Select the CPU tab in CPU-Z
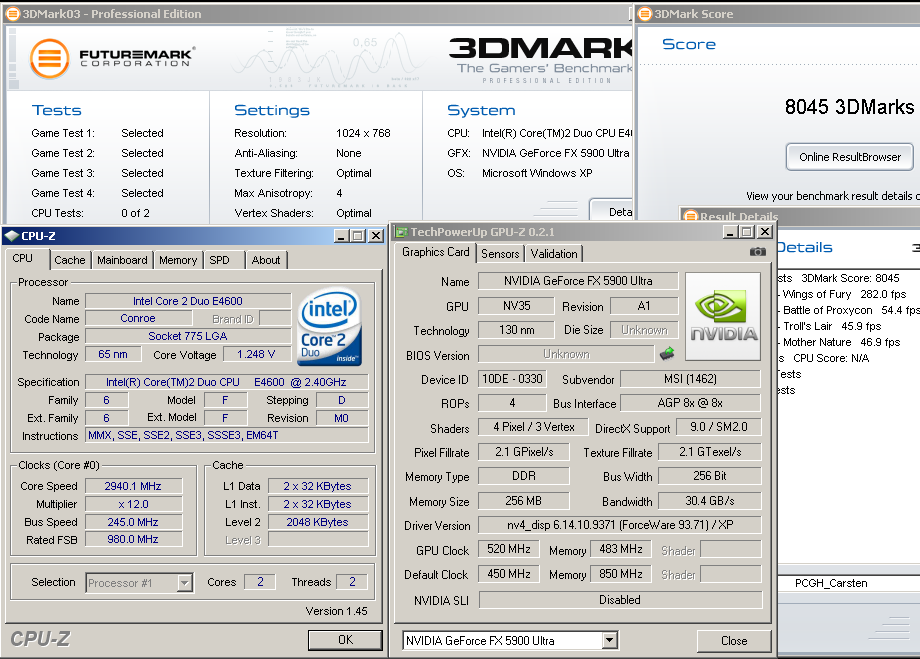920x659 pixels. (23, 258)
